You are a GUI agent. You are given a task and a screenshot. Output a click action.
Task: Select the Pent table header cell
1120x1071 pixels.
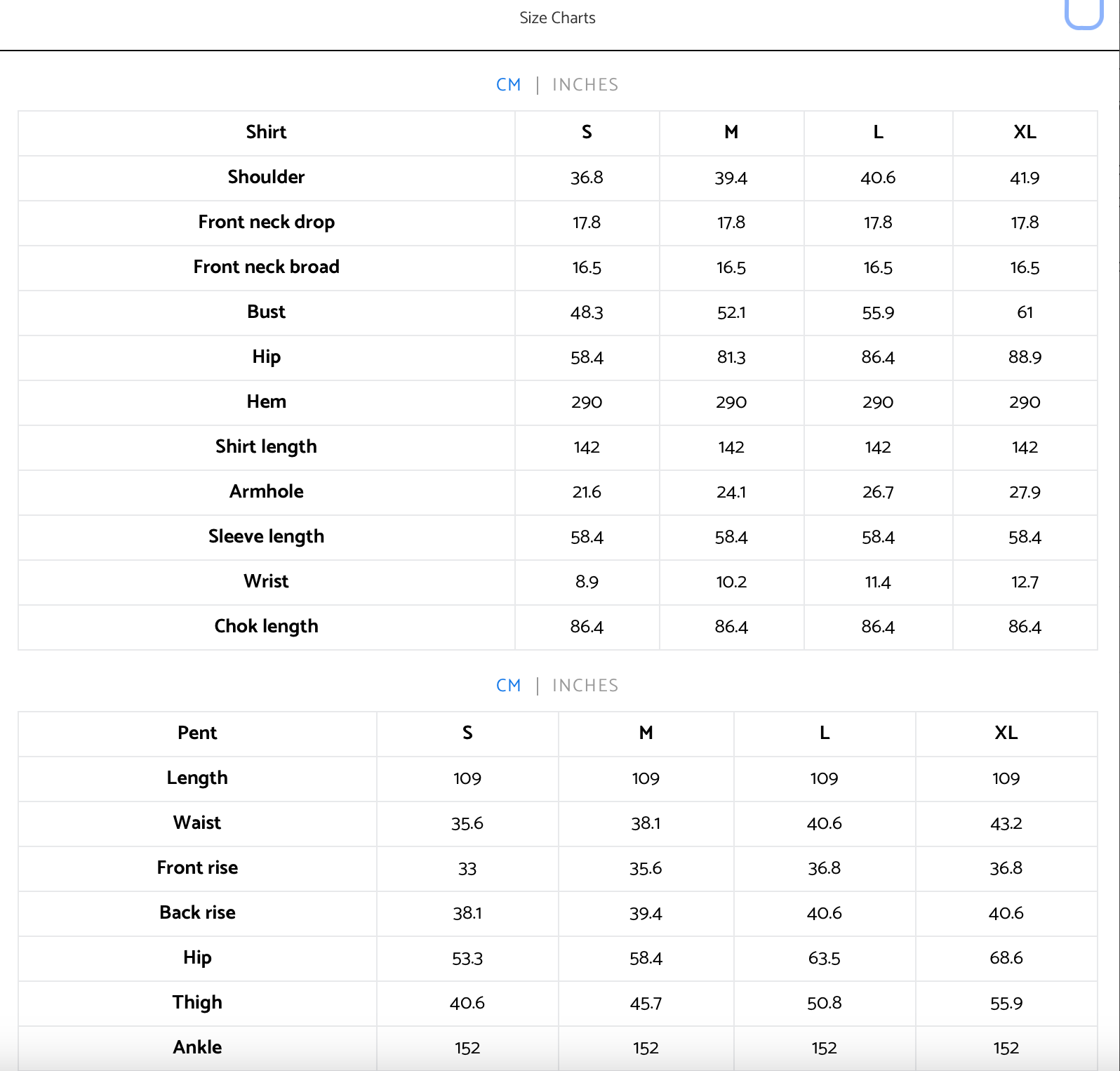[197, 733]
